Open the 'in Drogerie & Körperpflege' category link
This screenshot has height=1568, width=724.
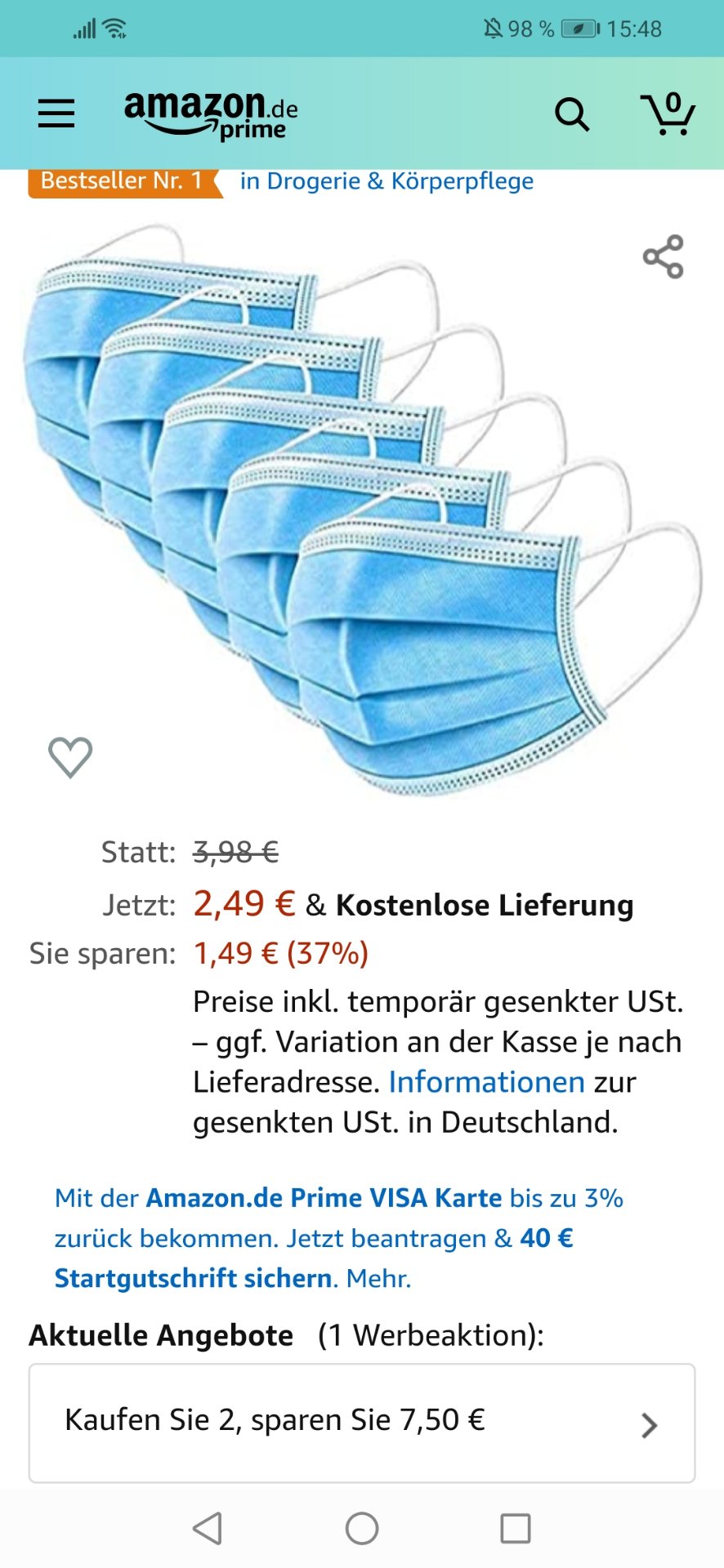(387, 181)
